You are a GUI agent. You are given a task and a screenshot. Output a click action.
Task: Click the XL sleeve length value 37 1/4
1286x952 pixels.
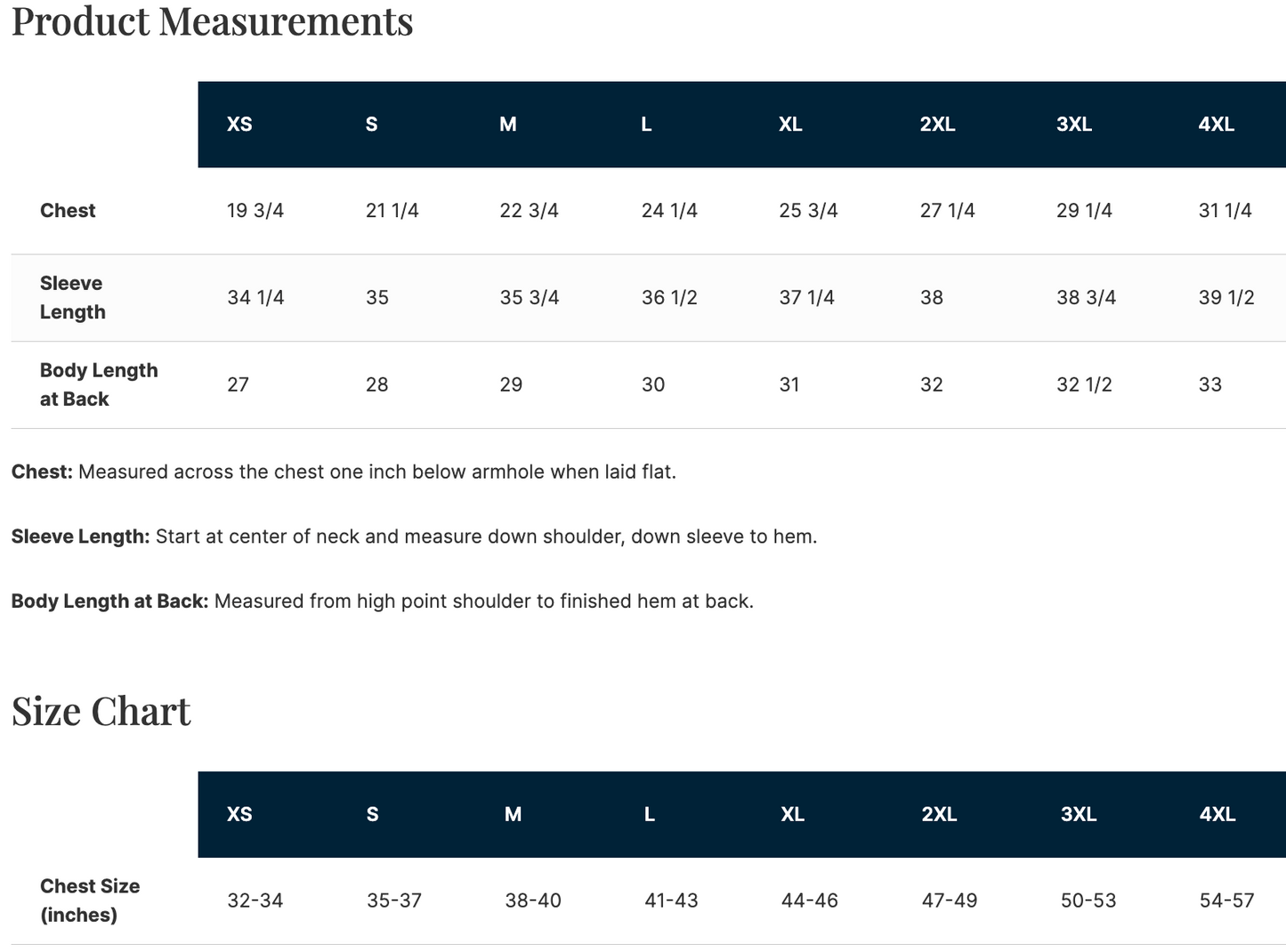click(x=806, y=297)
